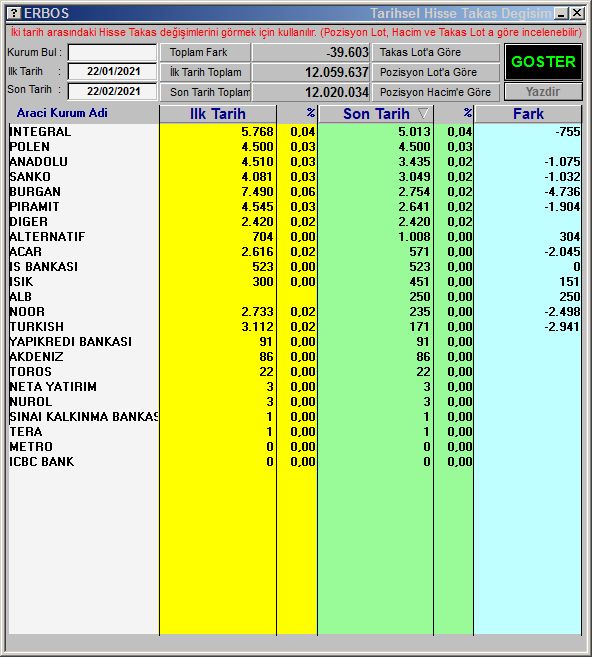Click the Toplam Fark label button
The height and width of the screenshot is (657, 592).
[x=205, y=52]
